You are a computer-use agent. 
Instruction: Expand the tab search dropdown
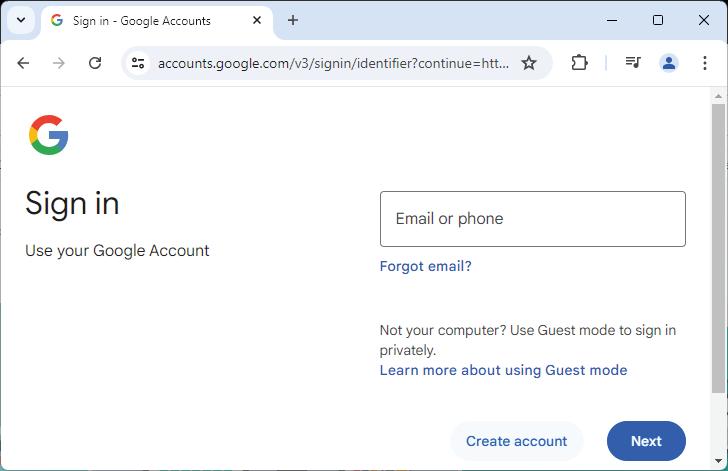[21, 20]
